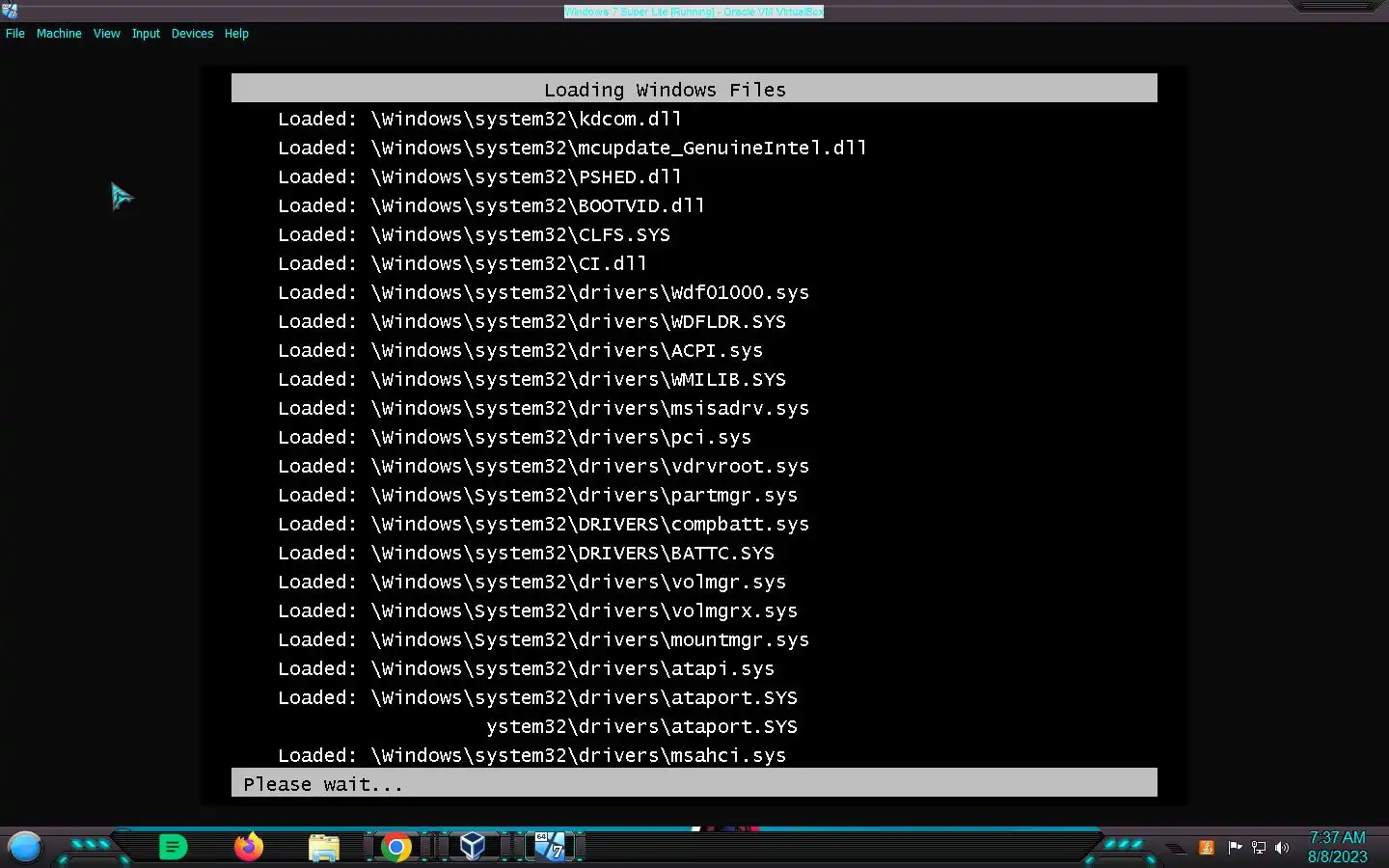The width and height of the screenshot is (1389, 868).
Task: Click the pci.sys line
Action: (x=514, y=437)
